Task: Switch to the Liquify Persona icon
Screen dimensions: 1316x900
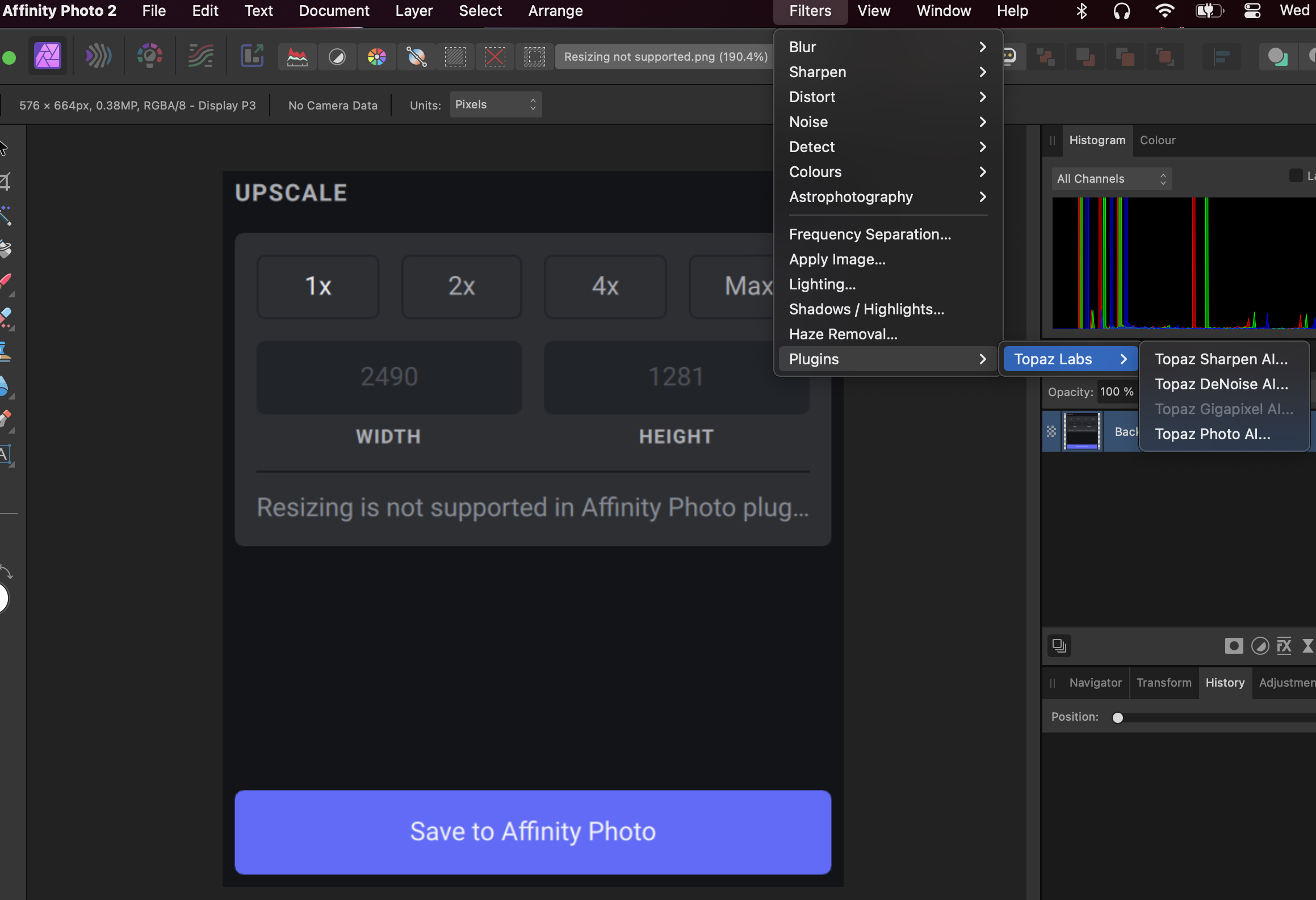Action: pos(98,56)
